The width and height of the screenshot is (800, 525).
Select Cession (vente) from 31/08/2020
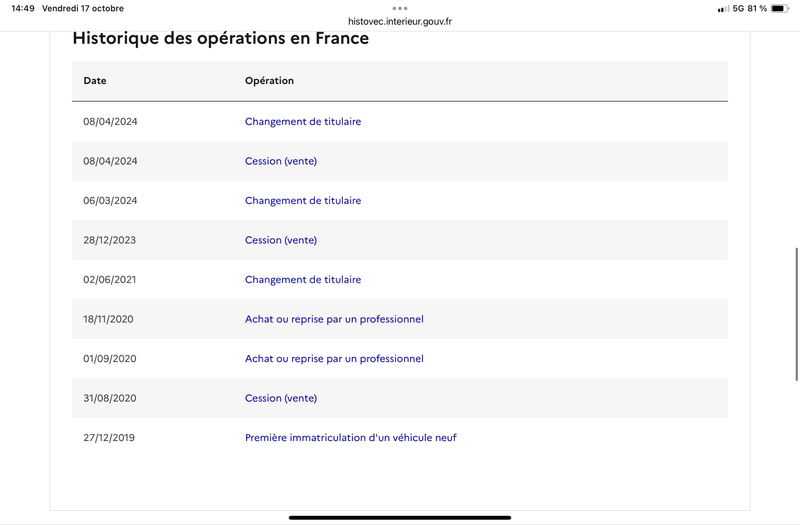click(281, 398)
